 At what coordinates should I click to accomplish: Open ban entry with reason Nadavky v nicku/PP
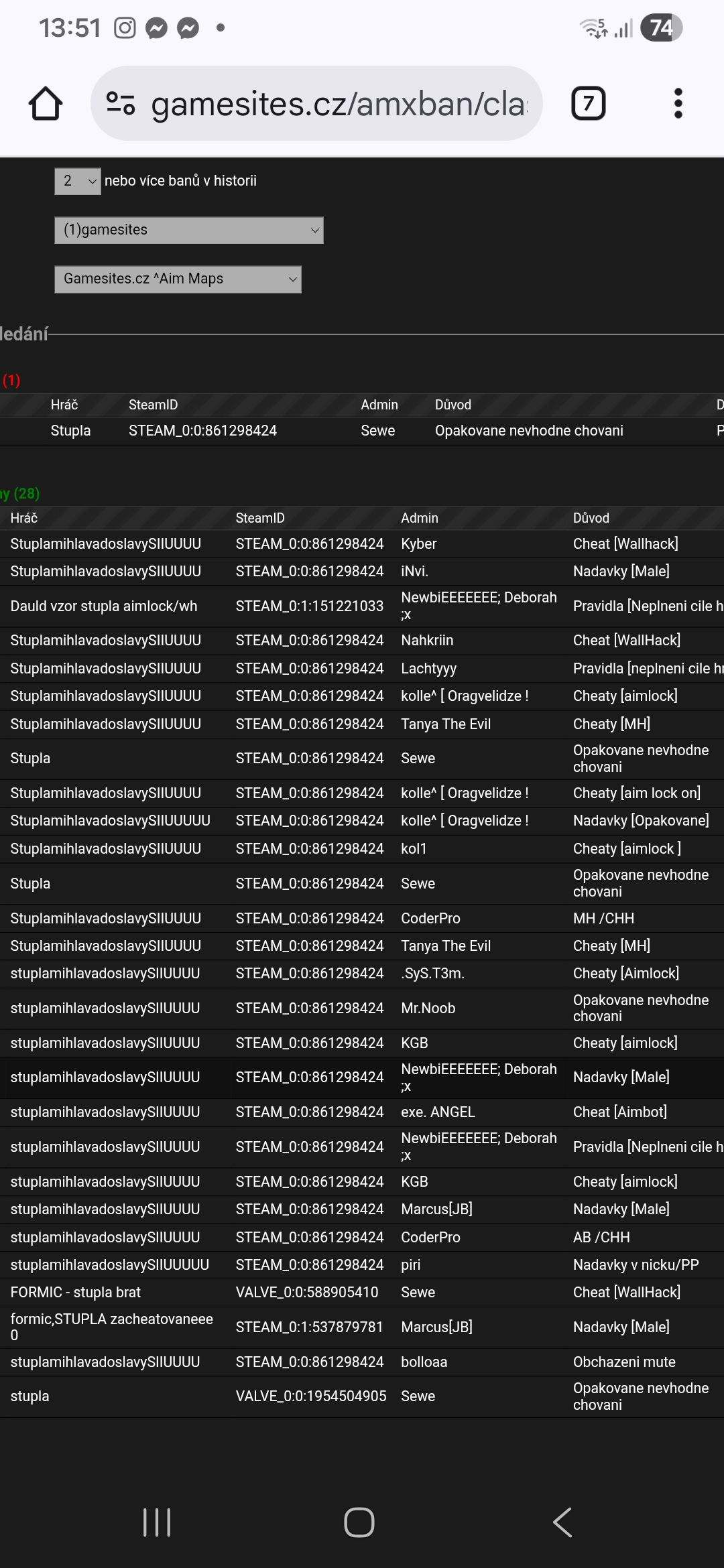(x=636, y=1264)
